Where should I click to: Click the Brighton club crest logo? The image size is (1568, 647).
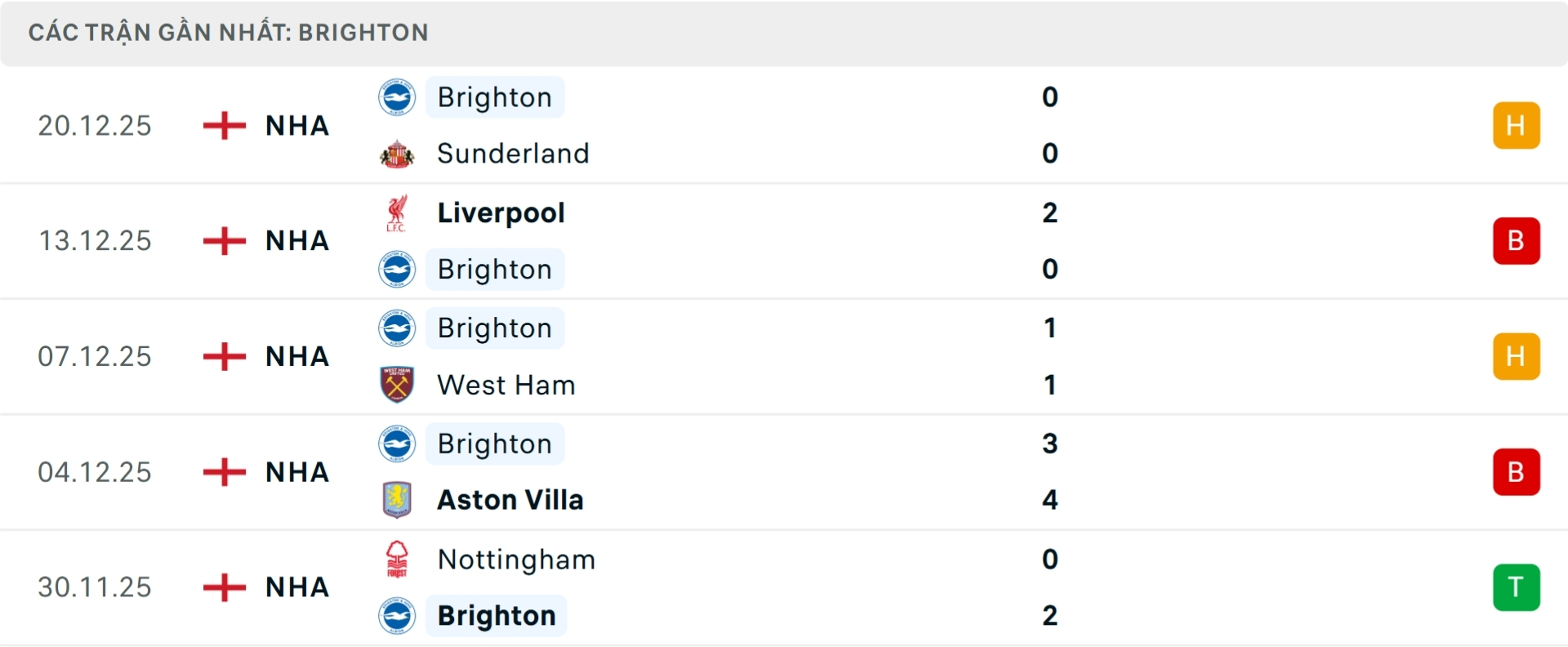(x=398, y=97)
